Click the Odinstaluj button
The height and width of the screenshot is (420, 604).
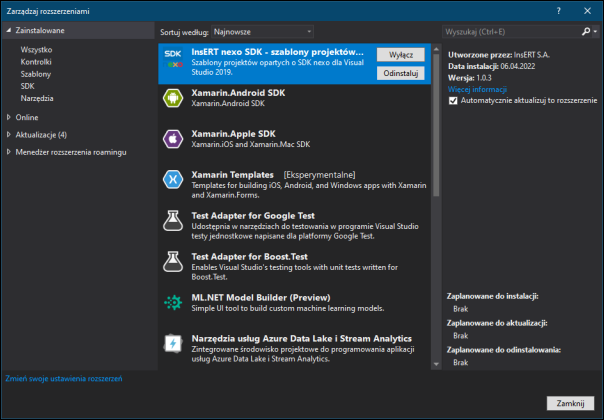[402, 74]
